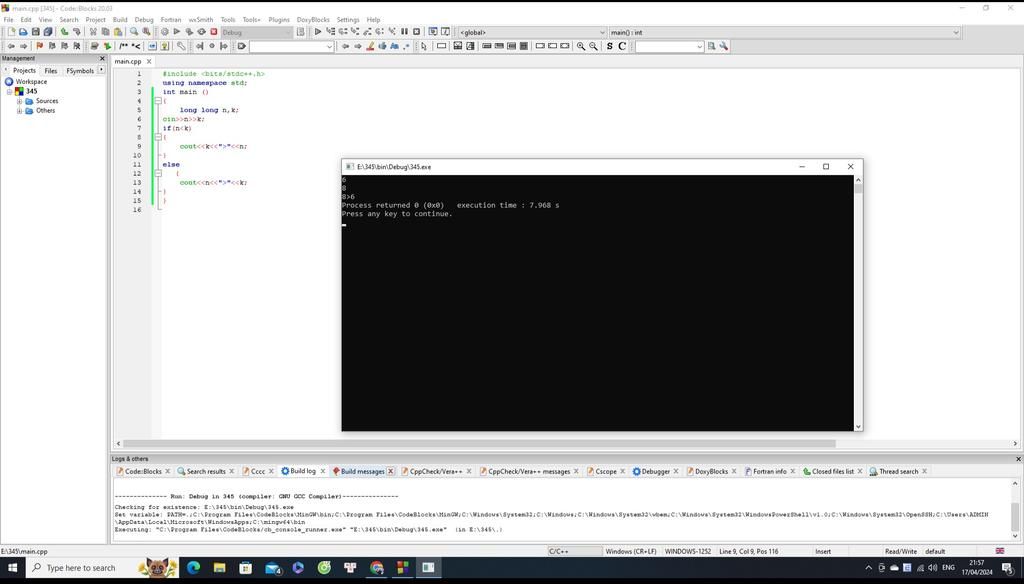The width and height of the screenshot is (1024, 584).
Task: Click the toolbar Zoom in magnifier
Action: click(581, 46)
